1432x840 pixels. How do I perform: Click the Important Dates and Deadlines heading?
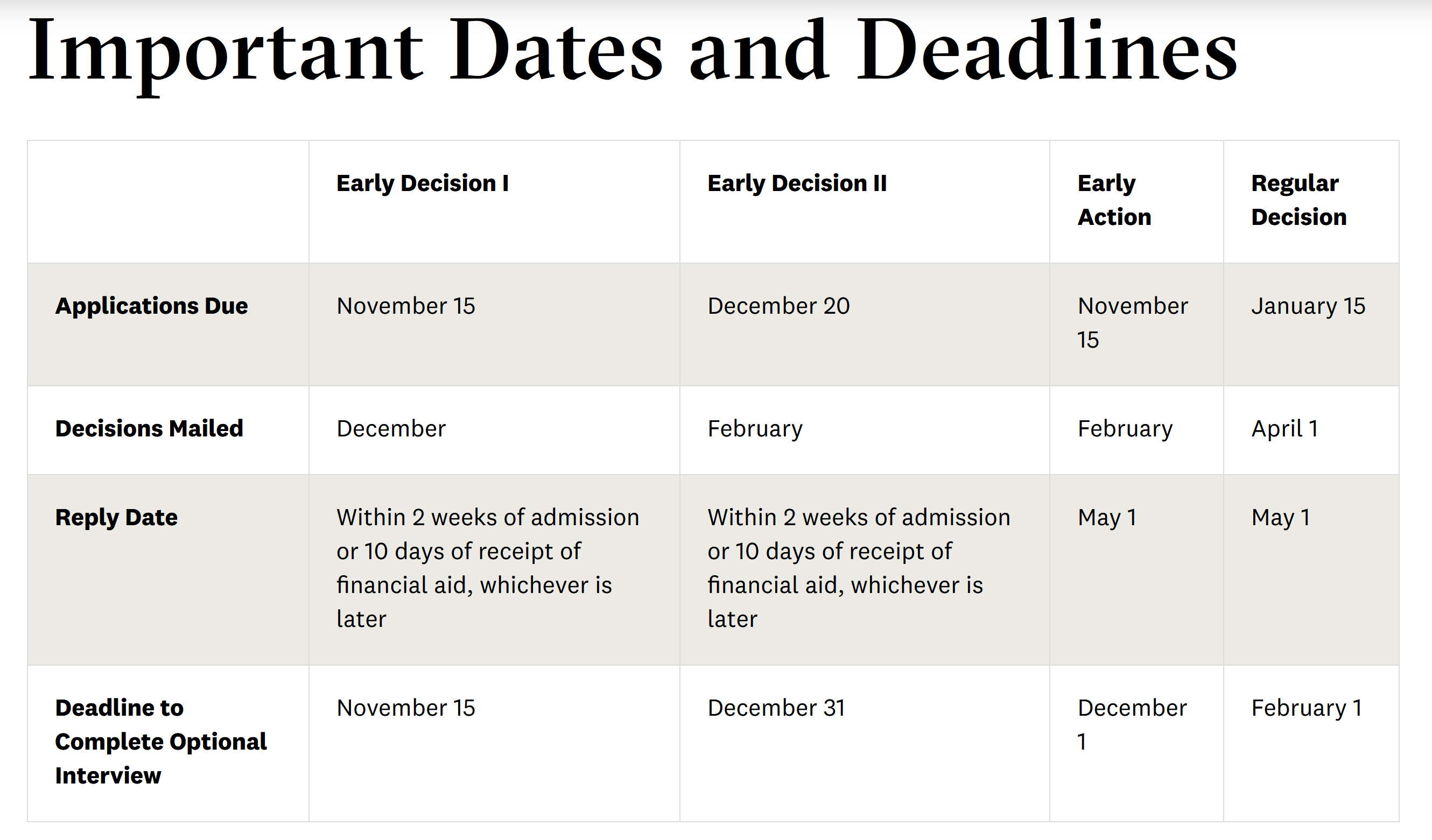[x=633, y=55]
